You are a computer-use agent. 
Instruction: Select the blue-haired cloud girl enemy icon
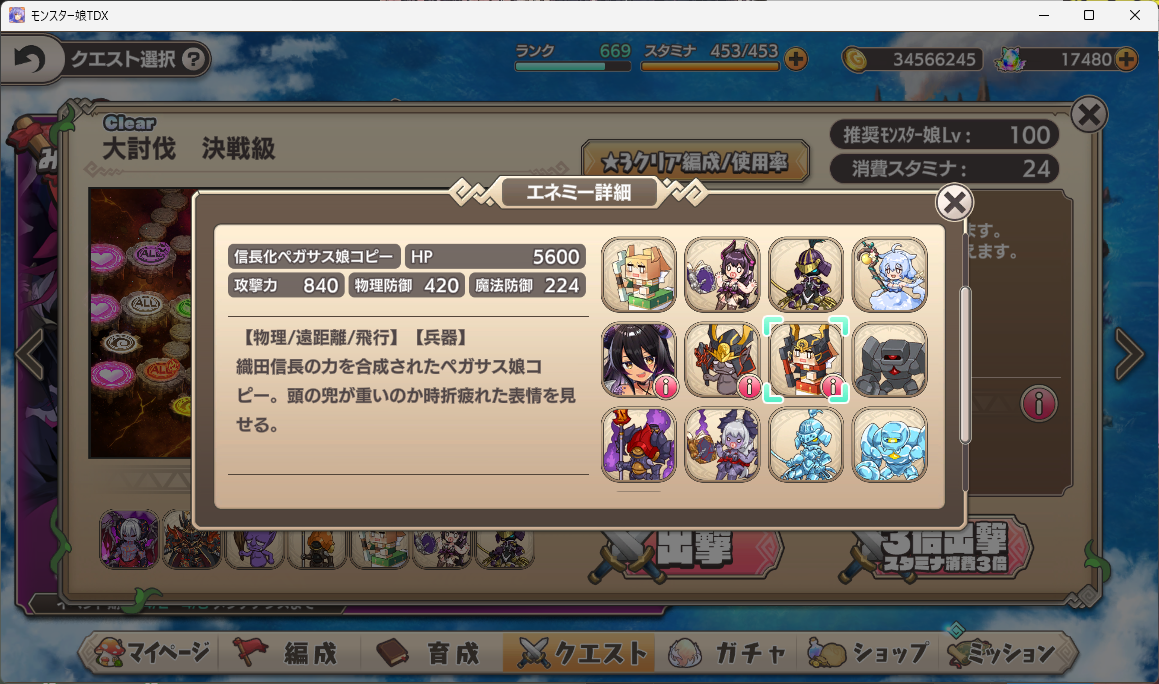[x=889, y=274]
